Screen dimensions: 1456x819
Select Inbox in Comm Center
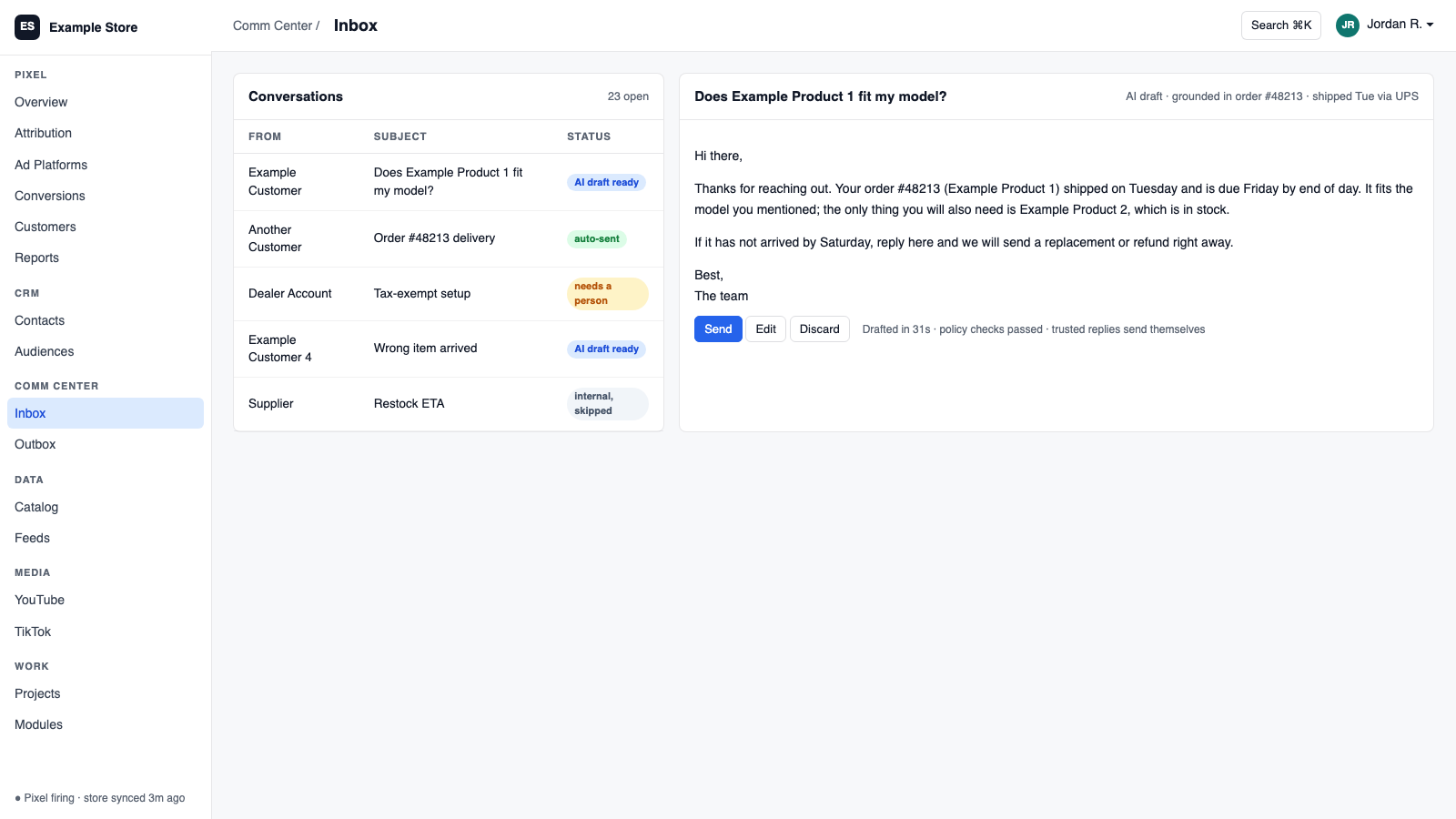pyautogui.click(x=106, y=413)
